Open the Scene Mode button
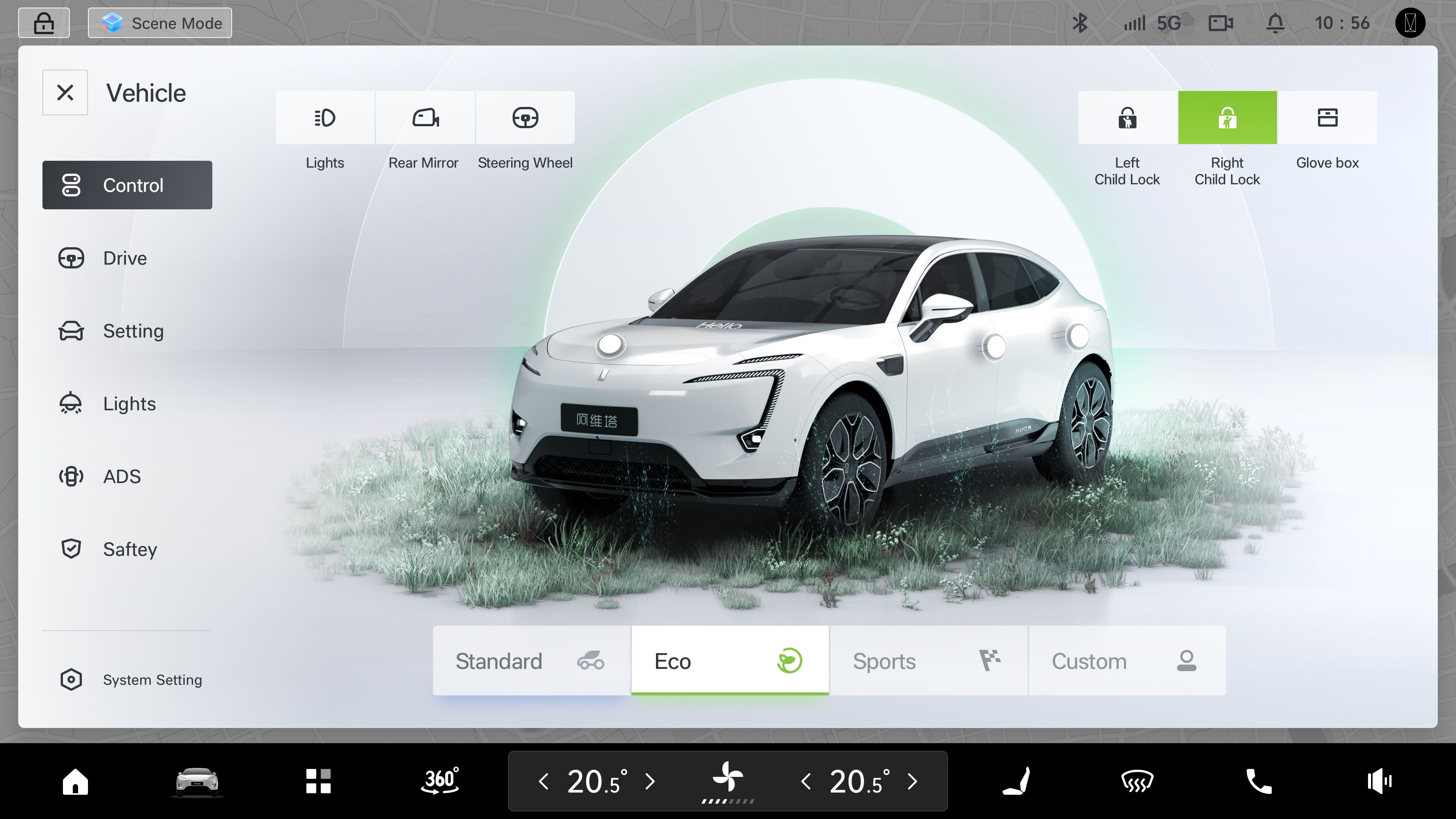 coord(160,23)
